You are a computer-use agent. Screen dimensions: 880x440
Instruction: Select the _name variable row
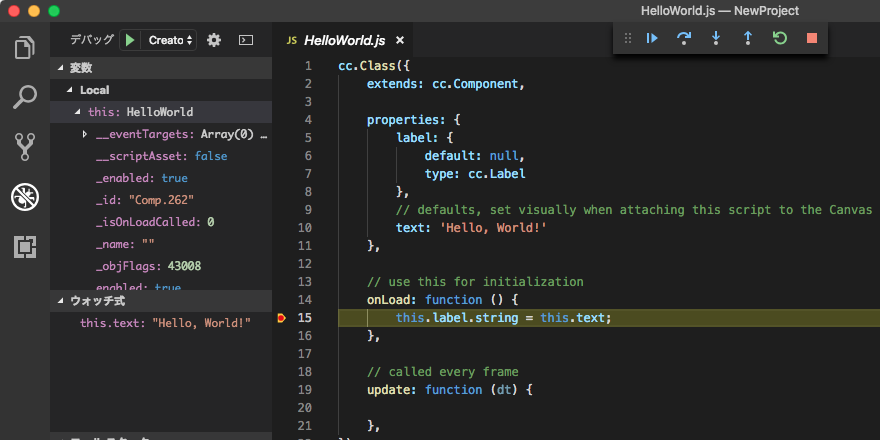[x=161, y=244]
